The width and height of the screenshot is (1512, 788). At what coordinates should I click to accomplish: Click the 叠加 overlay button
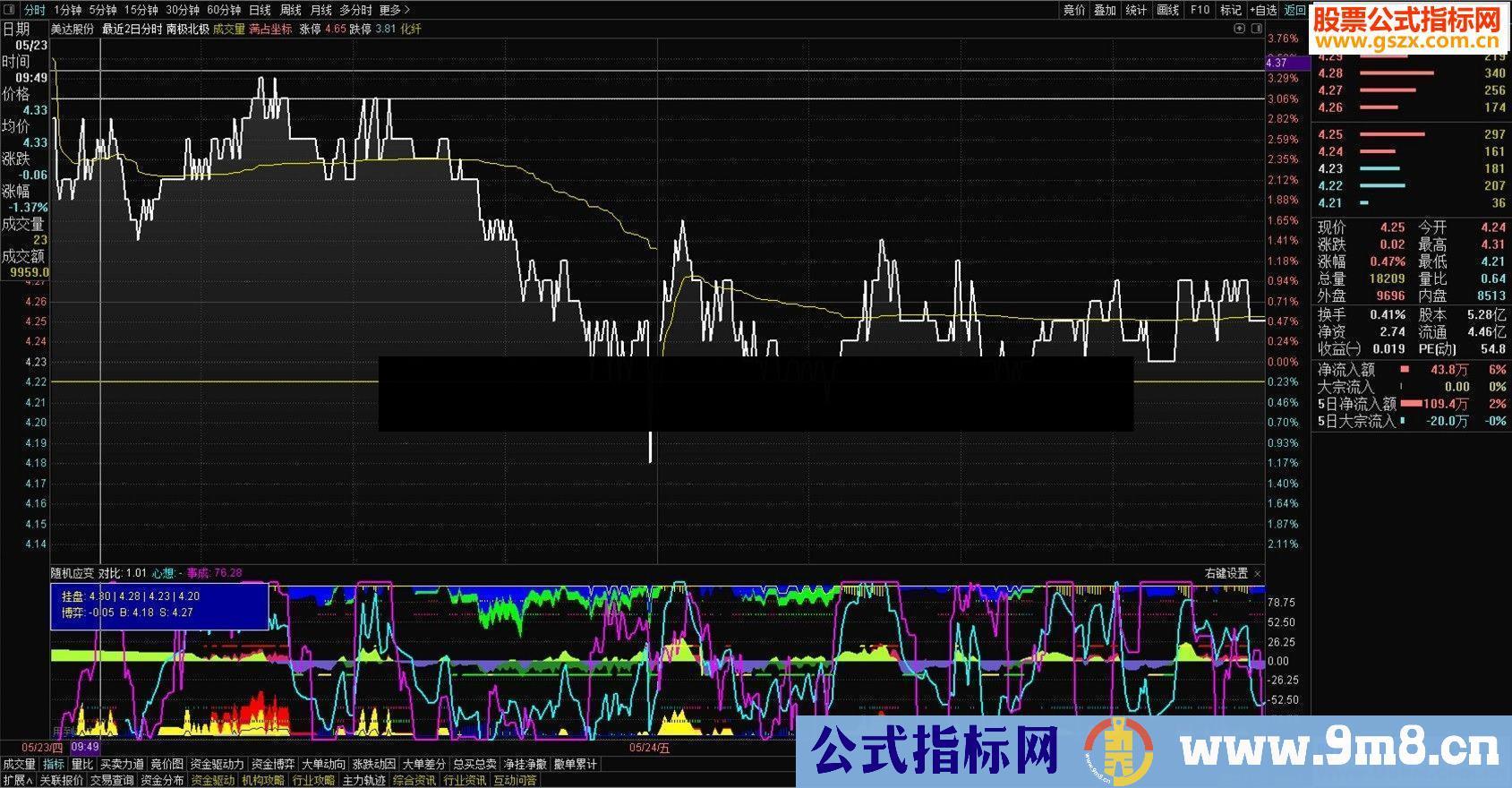coord(1106,10)
